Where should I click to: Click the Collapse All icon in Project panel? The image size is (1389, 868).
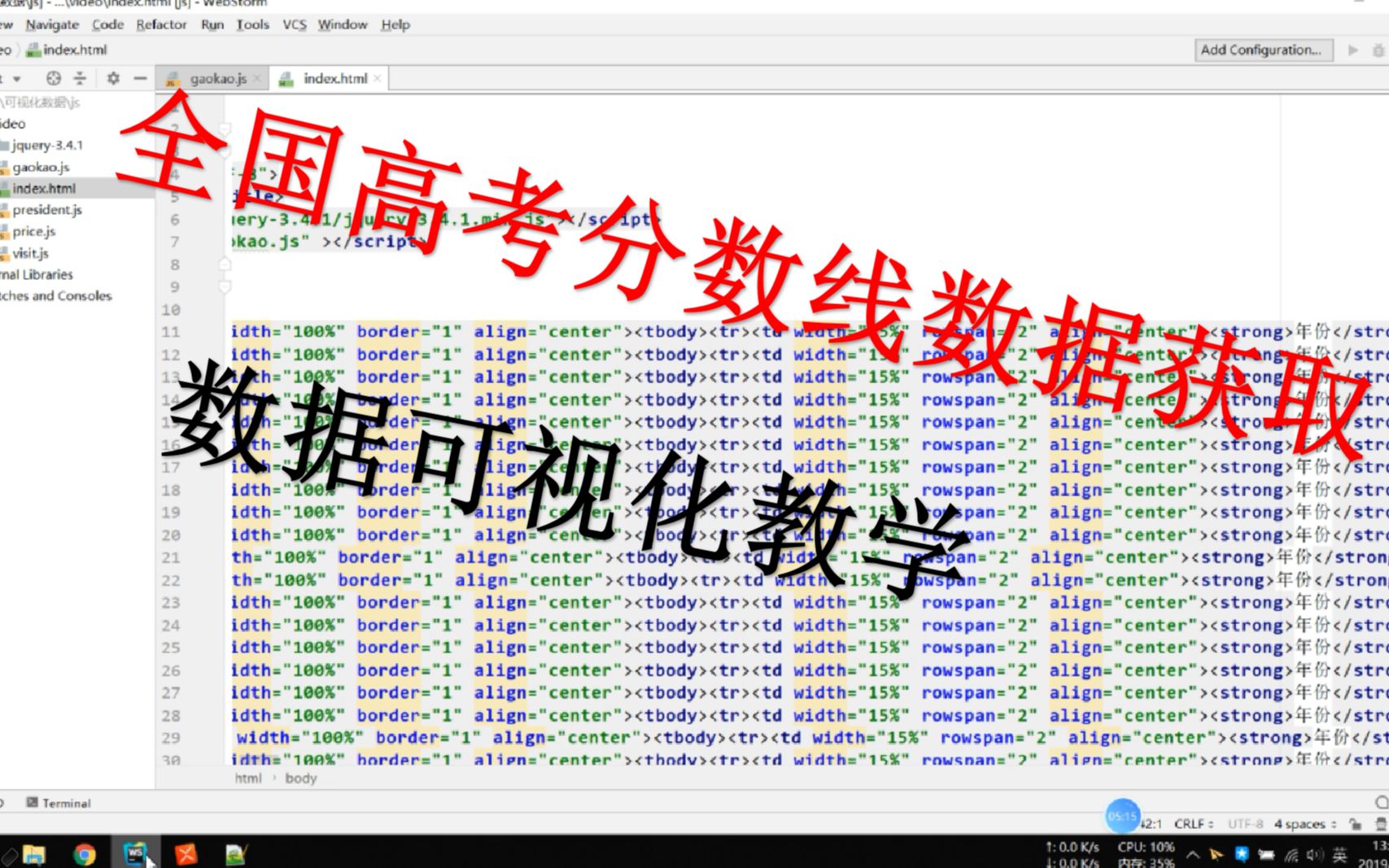pyautogui.click(x=80, y=78)
